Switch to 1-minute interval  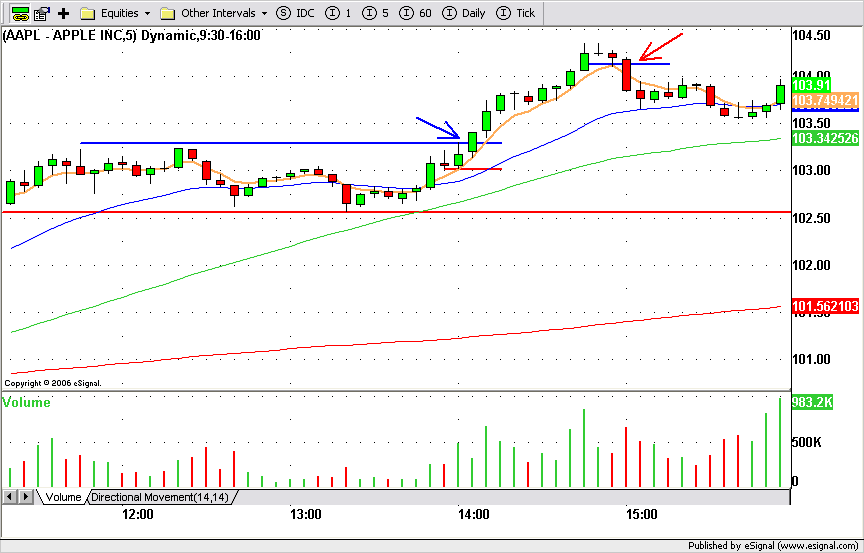tap(338, 13)
